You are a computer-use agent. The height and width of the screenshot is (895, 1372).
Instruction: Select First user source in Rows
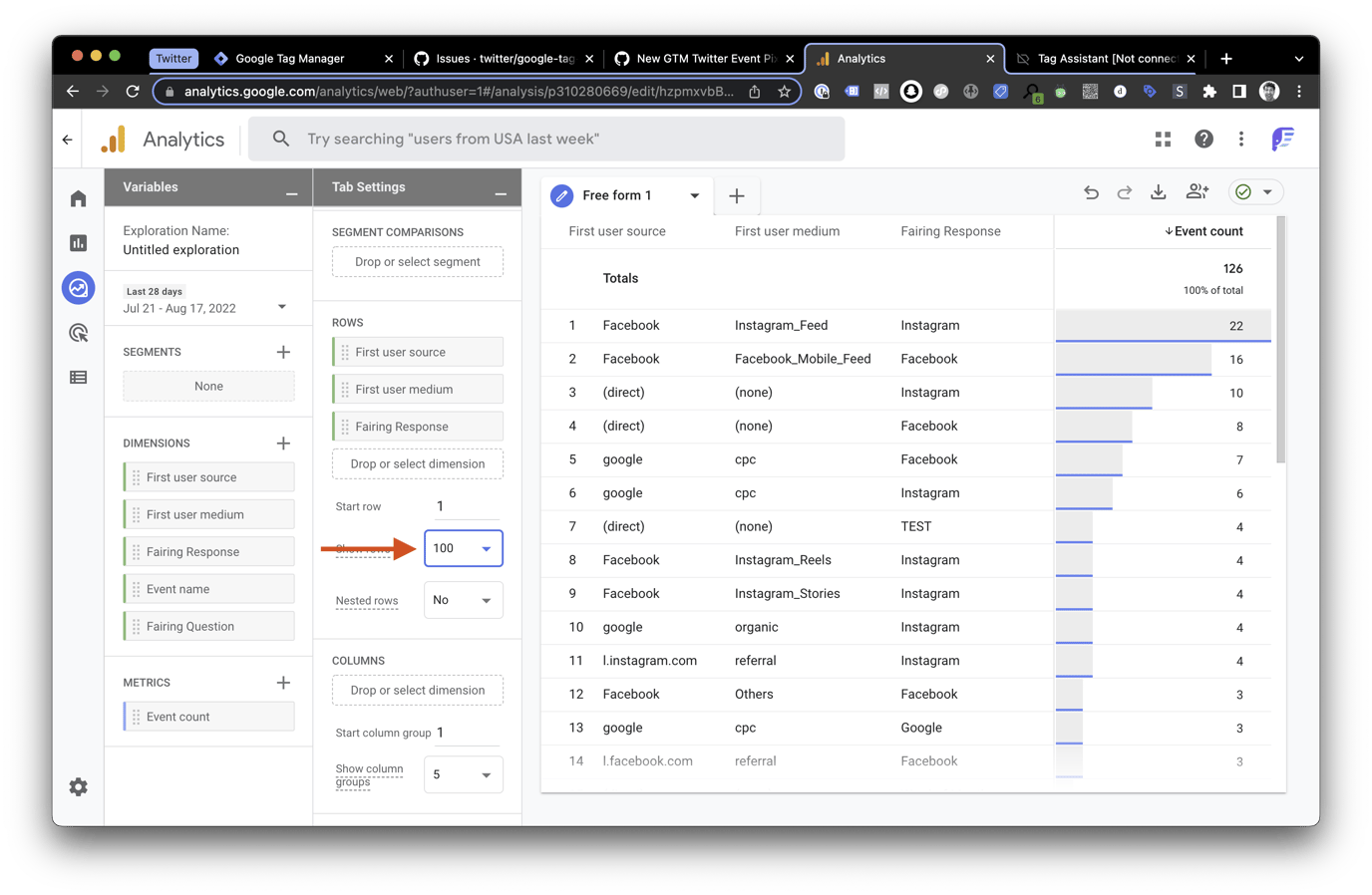pyautogui.click(x=418, y=352)
